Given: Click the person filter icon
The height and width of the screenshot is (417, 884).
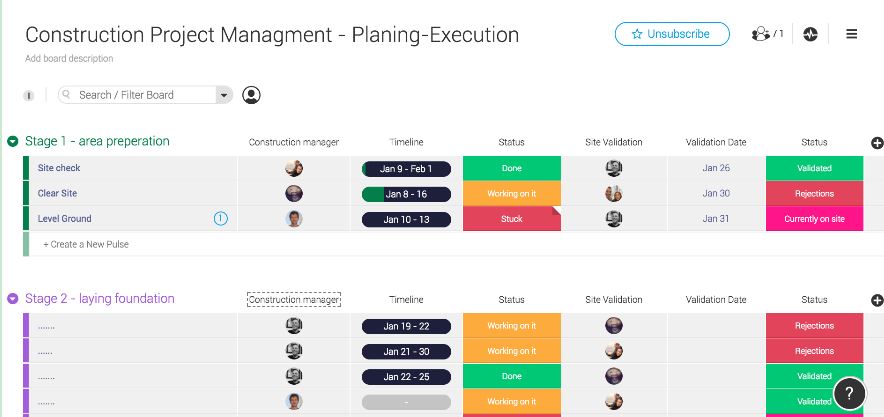Looking at the screenshot, I should tap(252, 95).
